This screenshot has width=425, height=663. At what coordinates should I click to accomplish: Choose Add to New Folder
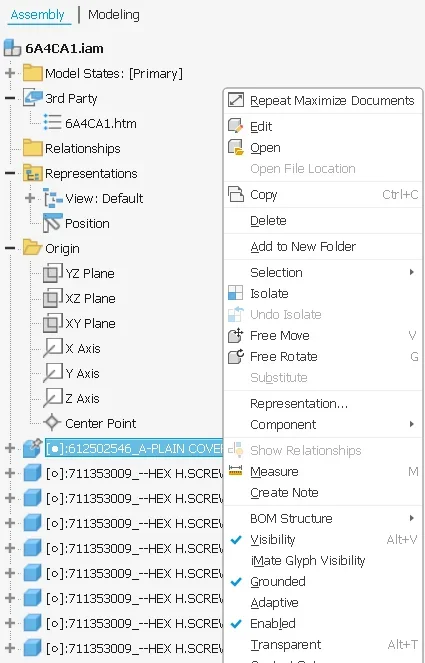coord(303,247)
